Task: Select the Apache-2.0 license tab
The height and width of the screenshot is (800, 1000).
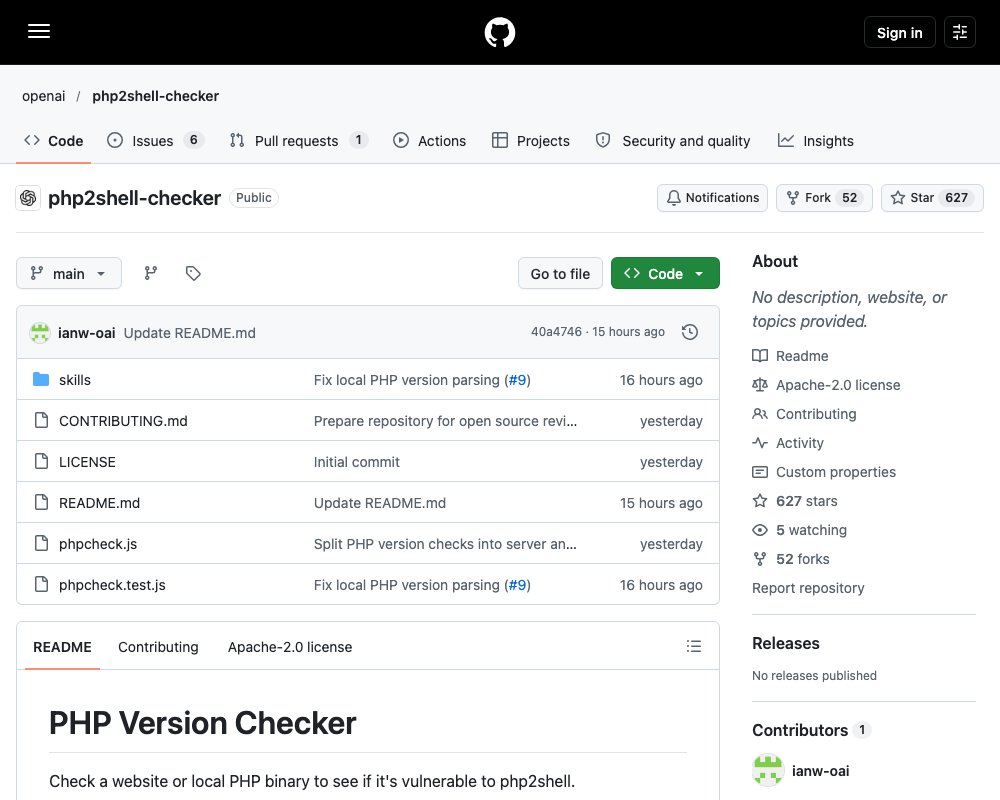Action: point(290,646)
